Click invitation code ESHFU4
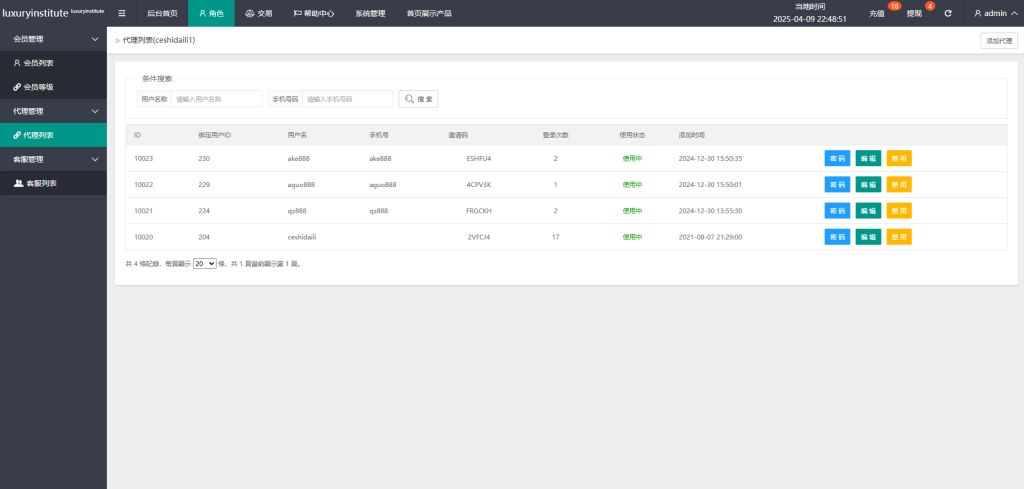1024x489 pixels. click(479, 159)
